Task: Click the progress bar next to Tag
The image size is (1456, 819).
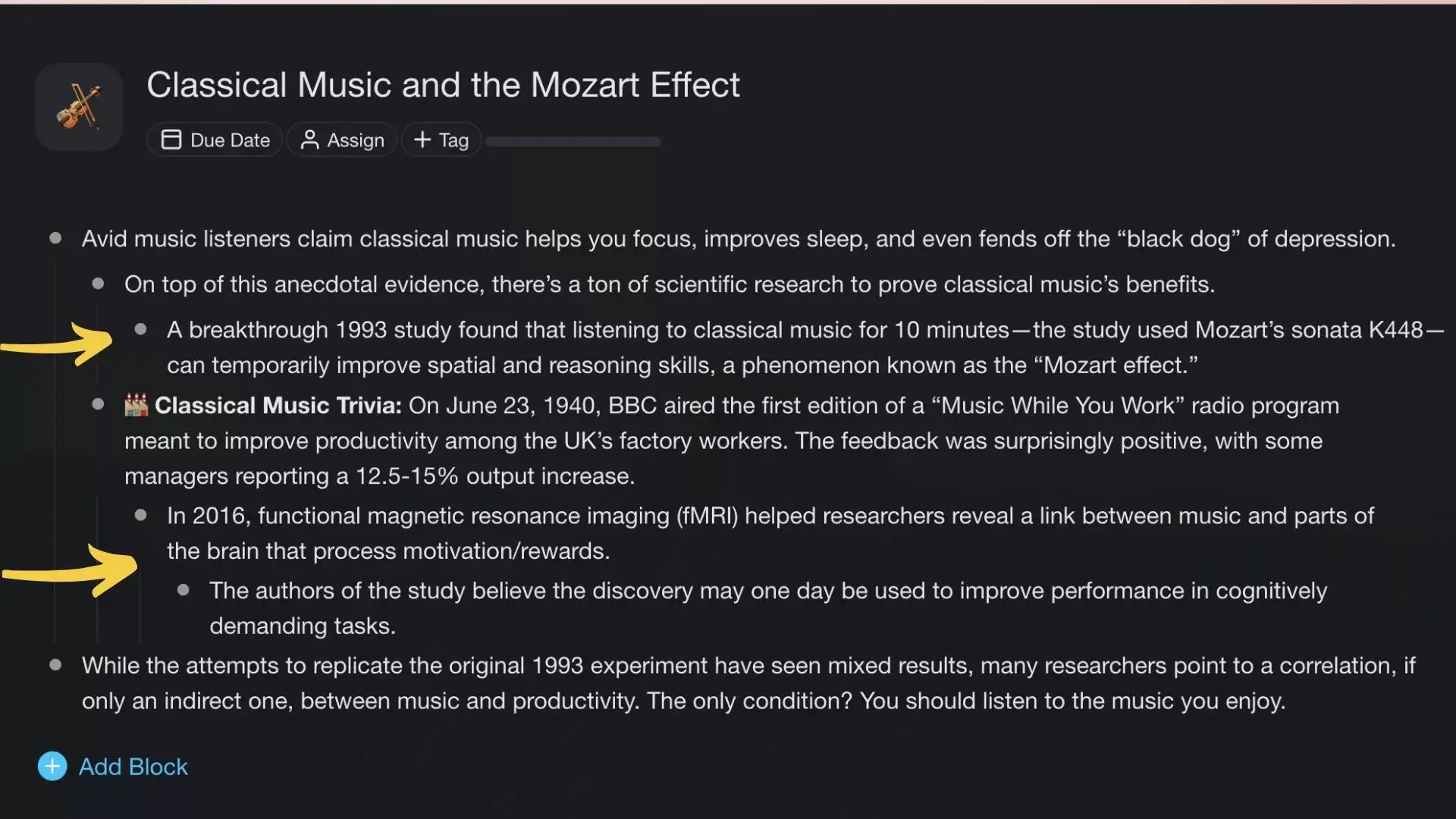Action: click(x=573, y=142)
